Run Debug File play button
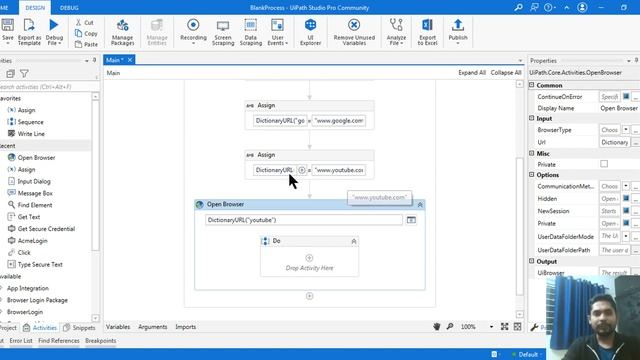Image resolution: width=640 pixels, height=360 pixels. 54,25
